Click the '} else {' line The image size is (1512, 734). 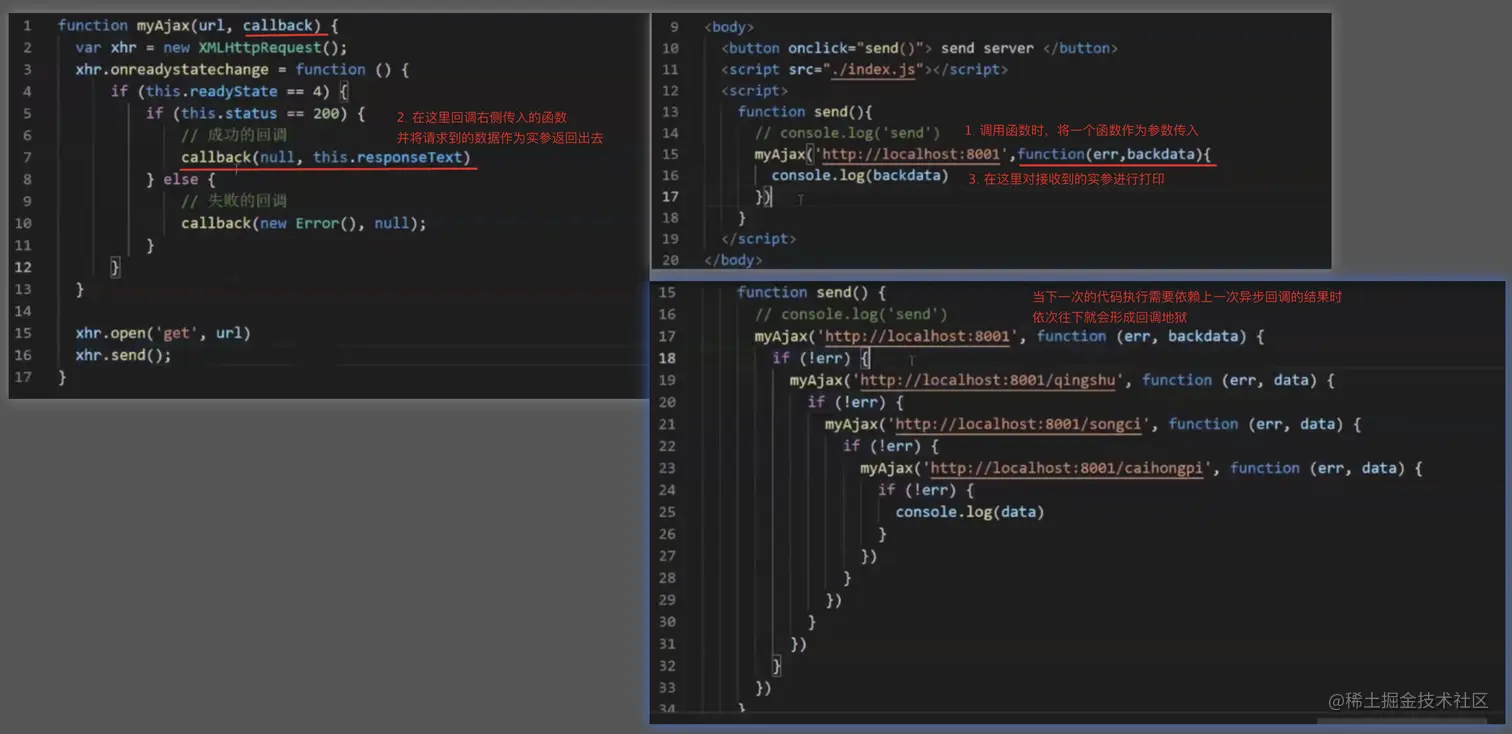(x=181, y=179)
